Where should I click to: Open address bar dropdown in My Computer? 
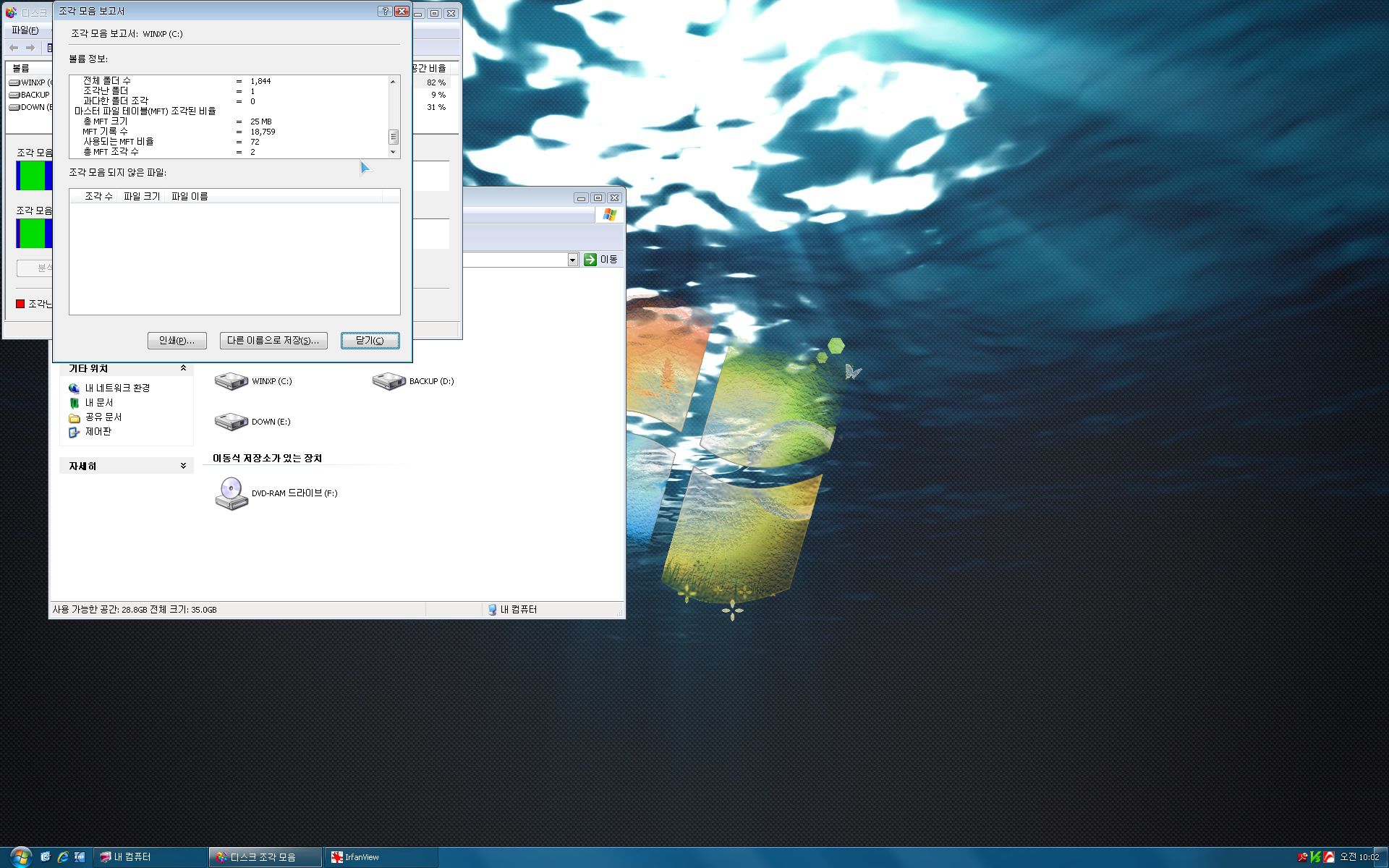(573, 260)
